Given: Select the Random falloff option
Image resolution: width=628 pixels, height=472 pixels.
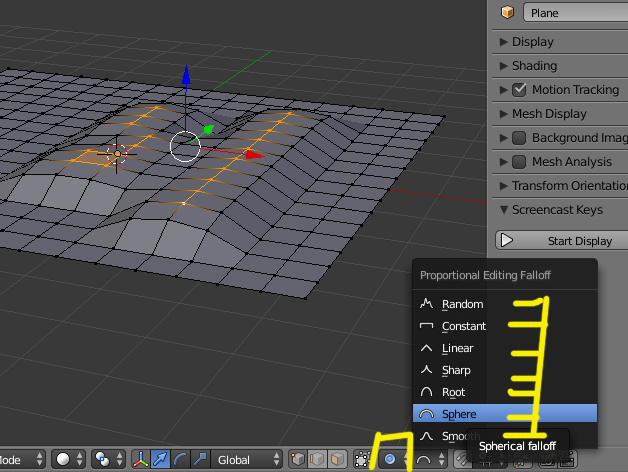Looking at the screenshot, I should 462,304.
